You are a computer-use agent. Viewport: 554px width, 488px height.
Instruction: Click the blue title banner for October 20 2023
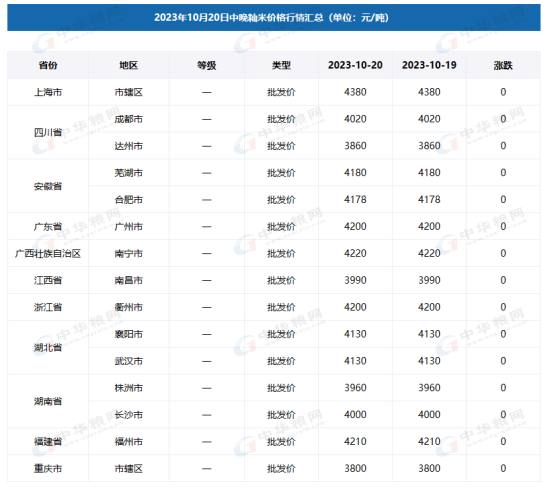point(274,18)
